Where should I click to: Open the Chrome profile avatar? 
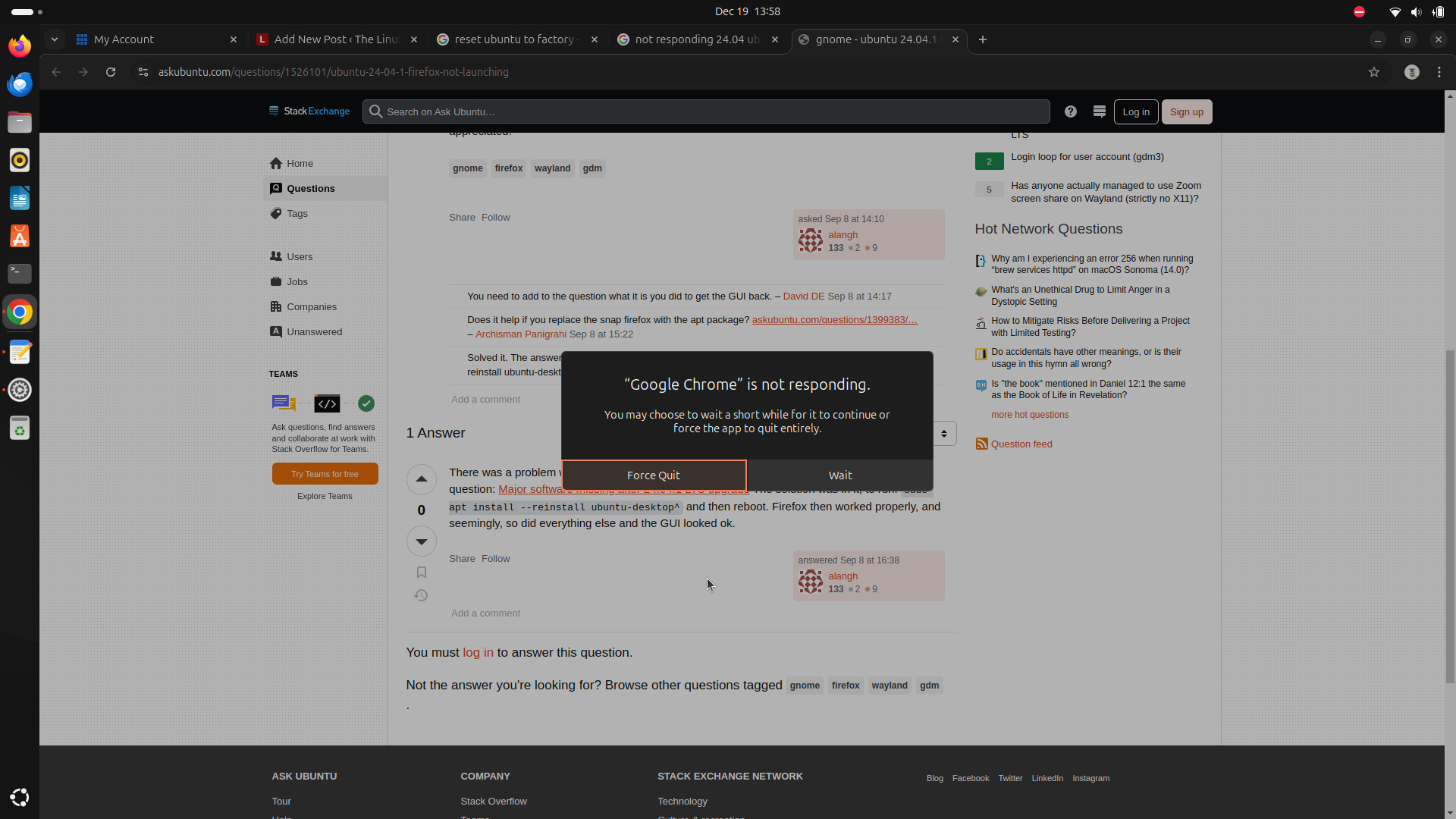click(1412, 72)
